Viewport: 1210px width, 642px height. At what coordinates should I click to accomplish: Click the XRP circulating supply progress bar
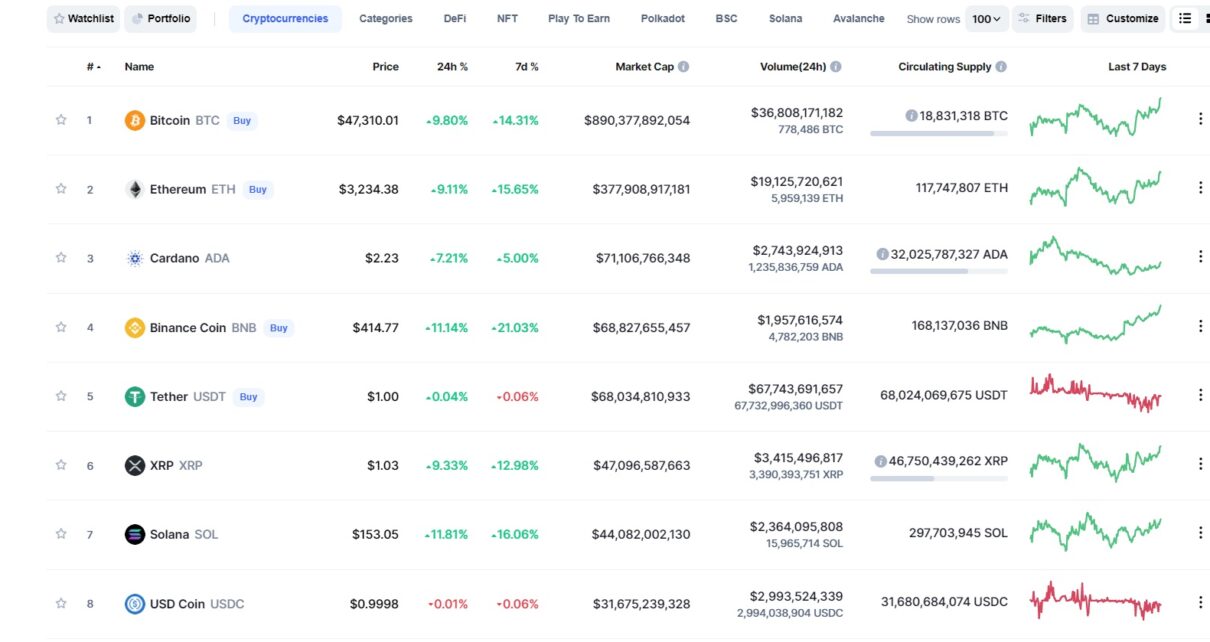(939, 478)
